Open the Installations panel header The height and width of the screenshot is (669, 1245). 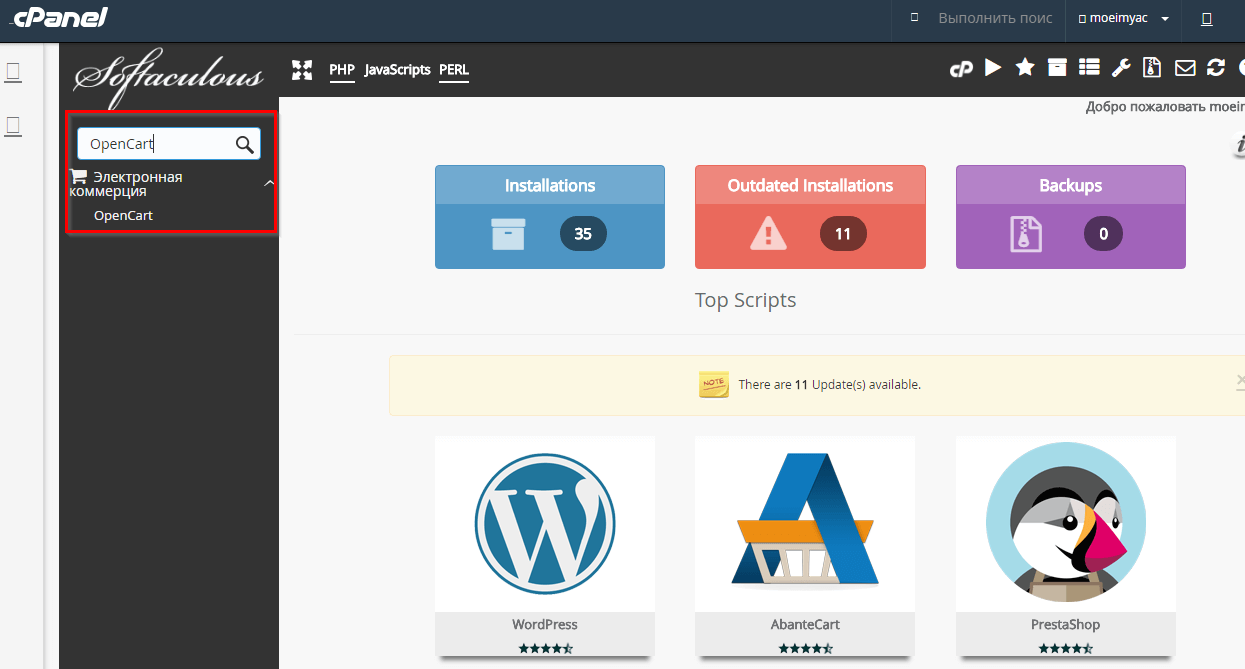coord(550,185)
